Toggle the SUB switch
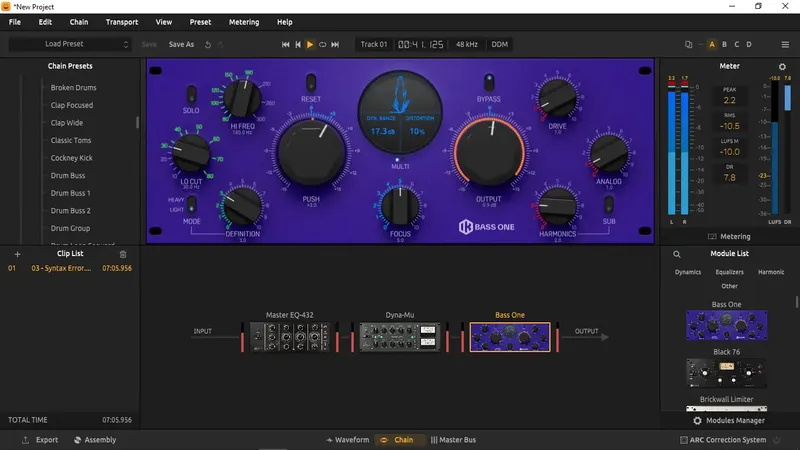800x450 pixels. (x=609, y=205)
